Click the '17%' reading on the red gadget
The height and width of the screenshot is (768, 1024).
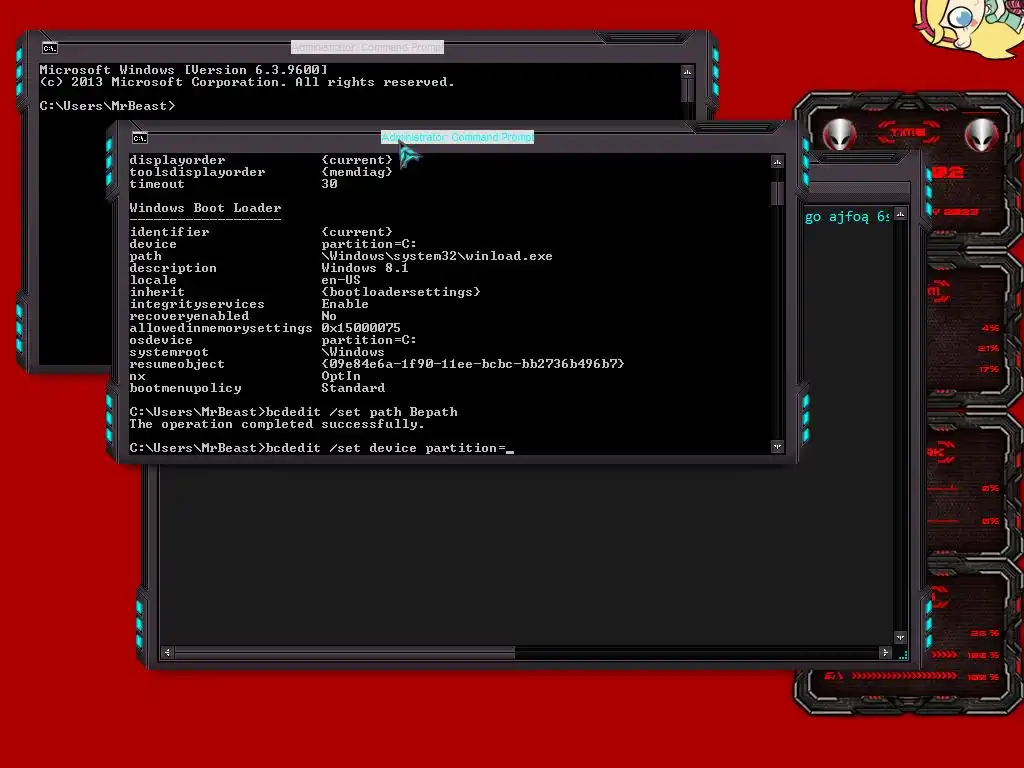(x=988, y=369)
